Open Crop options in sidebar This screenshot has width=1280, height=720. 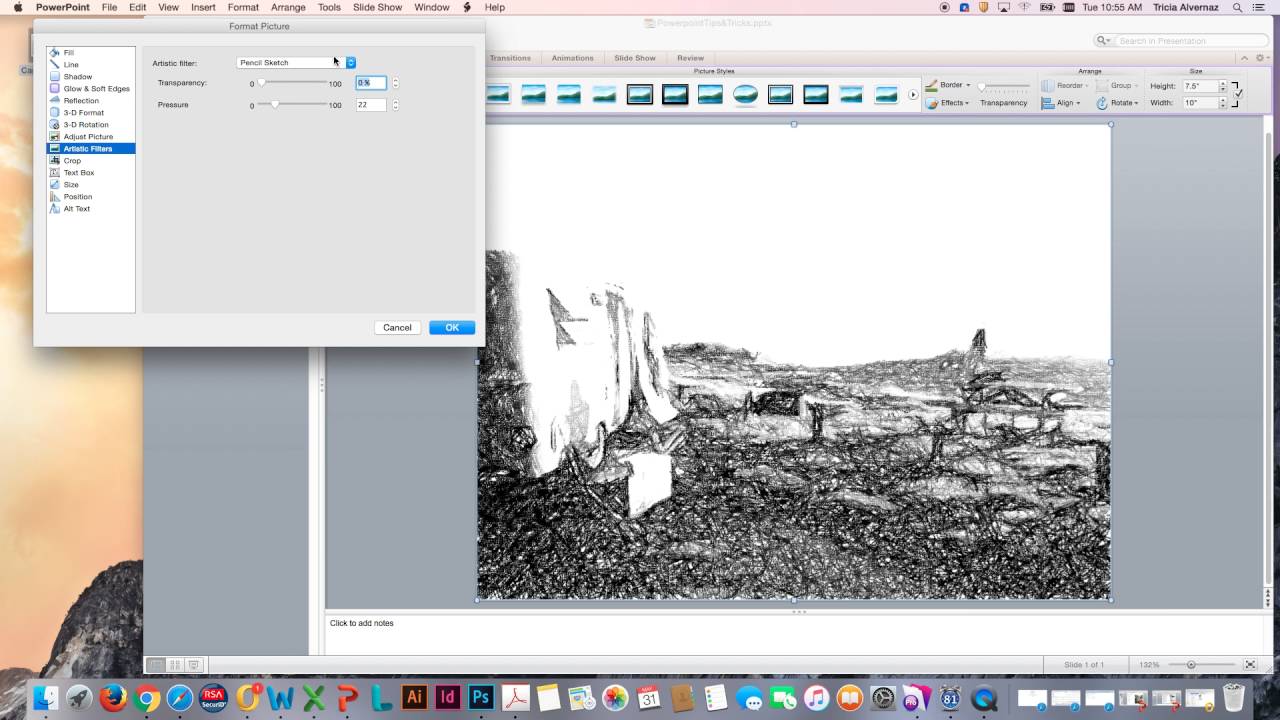pyautogui.click(x=91, y=161)
